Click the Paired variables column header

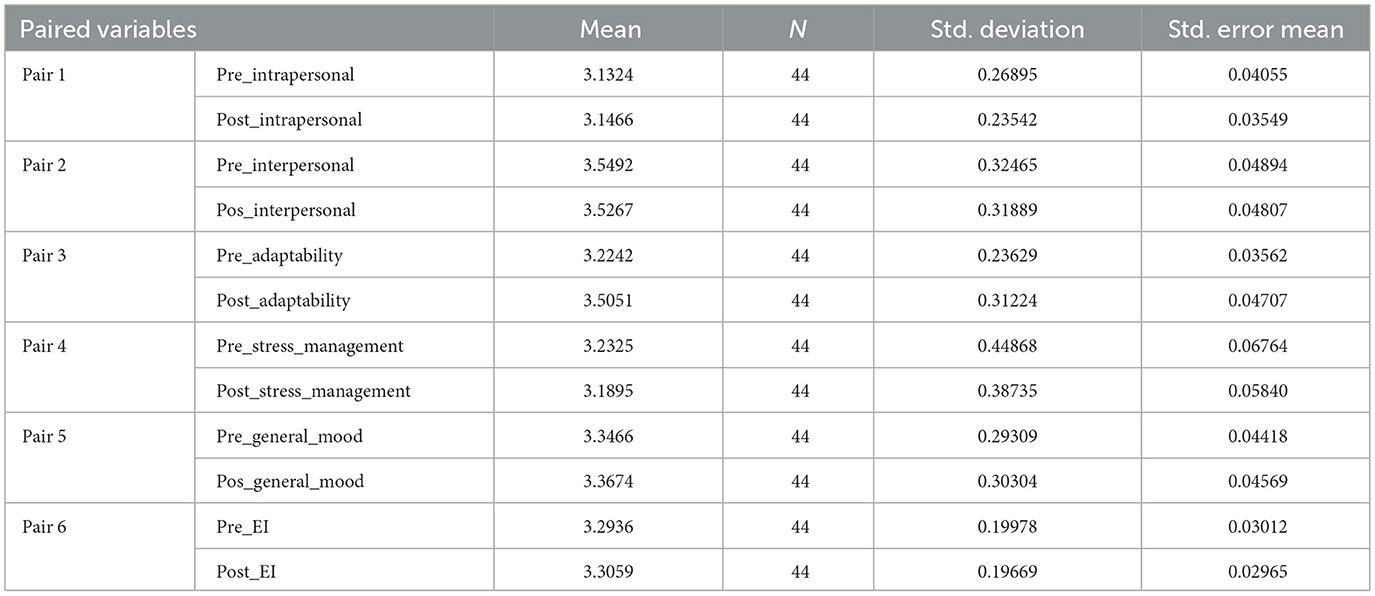(x=109, y=29)
